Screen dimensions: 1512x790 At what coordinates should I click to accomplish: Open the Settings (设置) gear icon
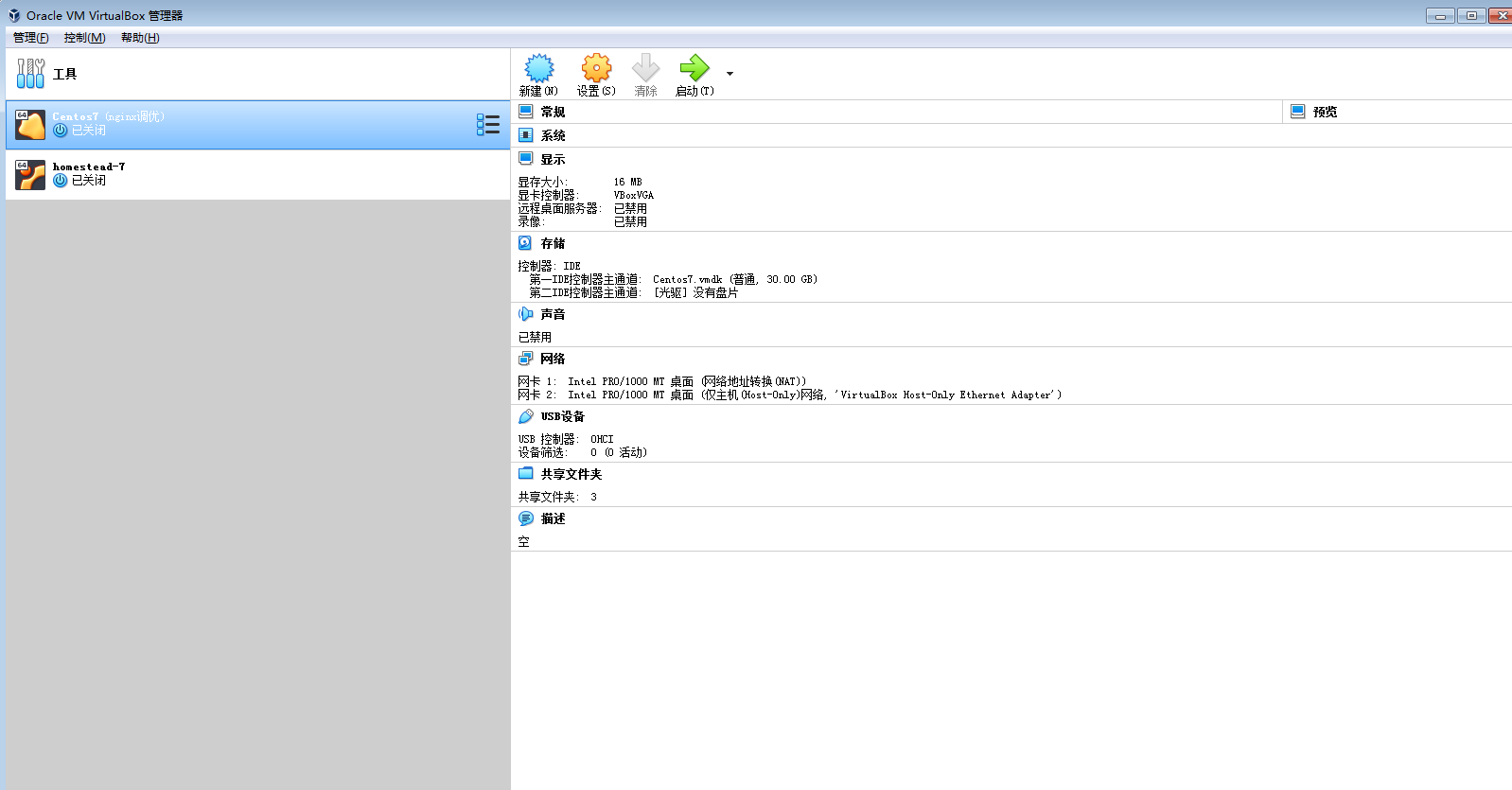(x=596, y=68)
